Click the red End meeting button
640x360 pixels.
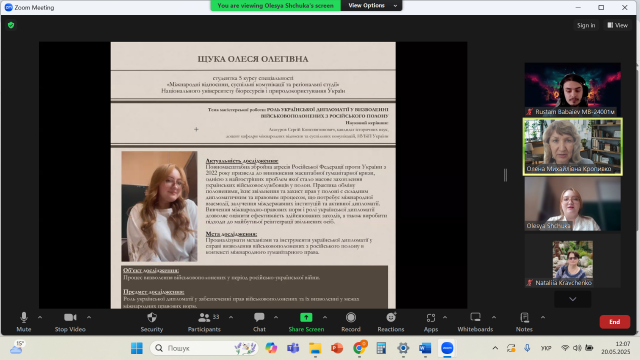click(x=615, y=322)
